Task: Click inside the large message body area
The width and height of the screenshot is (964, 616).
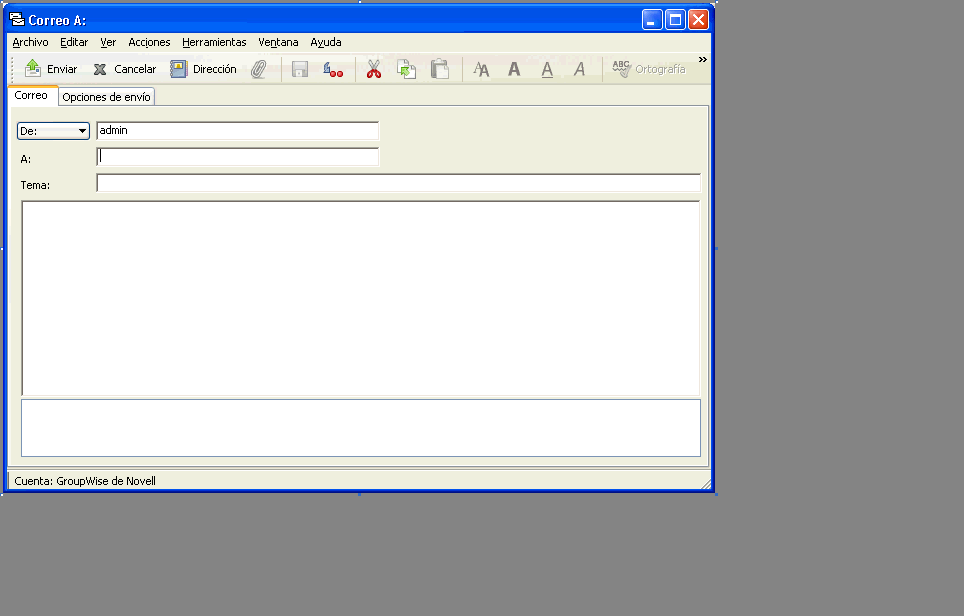Action: pos(361,298)
